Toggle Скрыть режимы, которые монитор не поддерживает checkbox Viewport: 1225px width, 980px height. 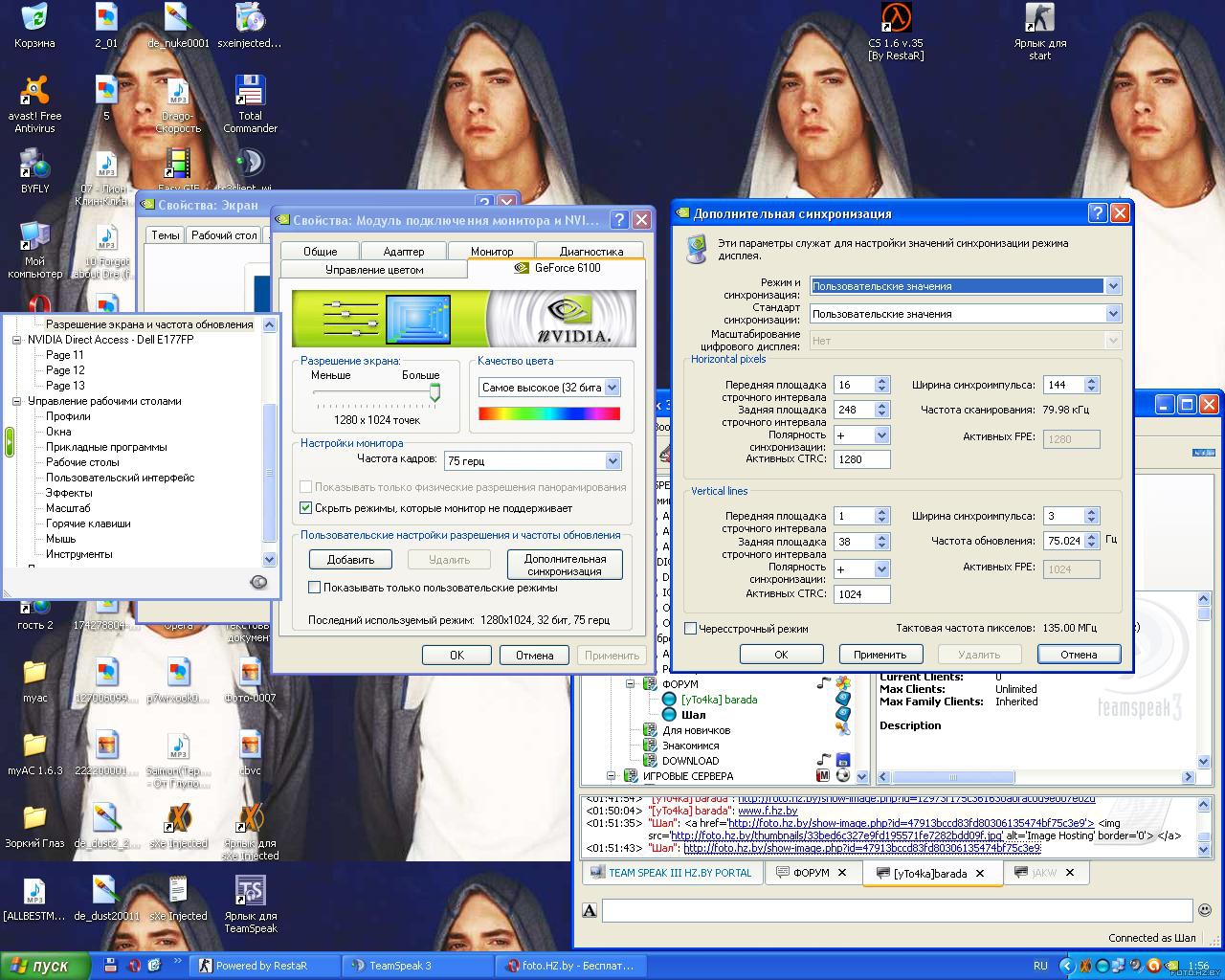pos(306,508)
